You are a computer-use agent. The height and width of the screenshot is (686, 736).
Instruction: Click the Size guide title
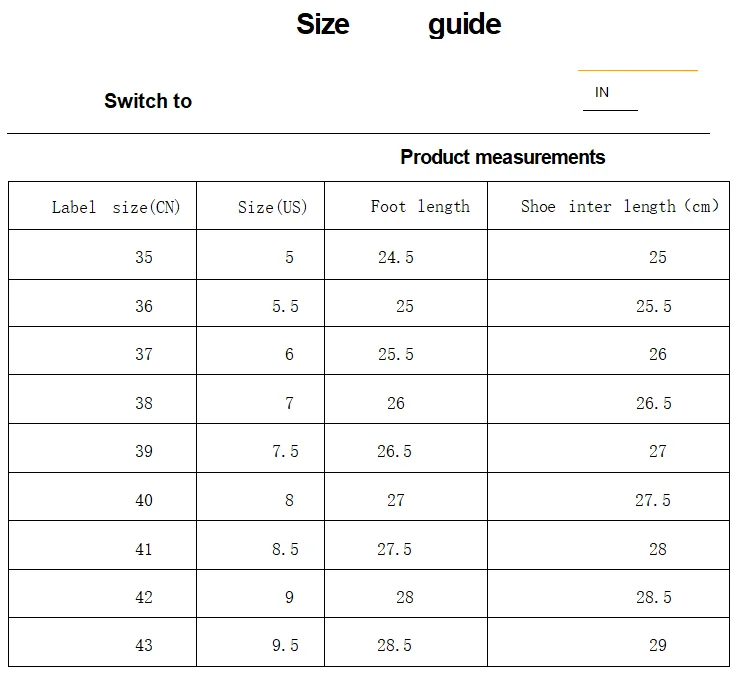pyautogui.click(x=399, y=24)
